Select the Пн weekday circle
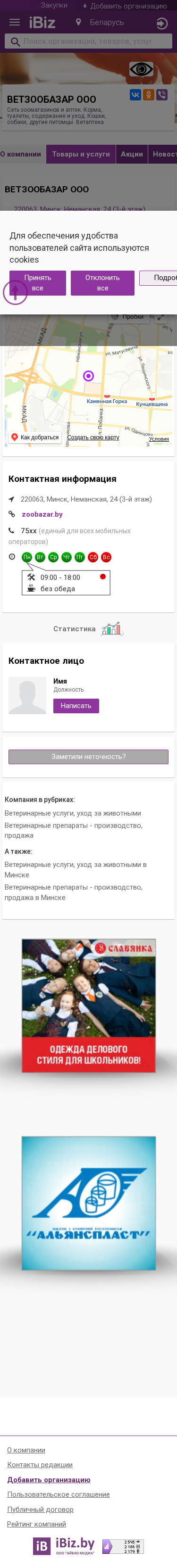This screenshot has width=177, height=1568. click(x=27, y=557)
